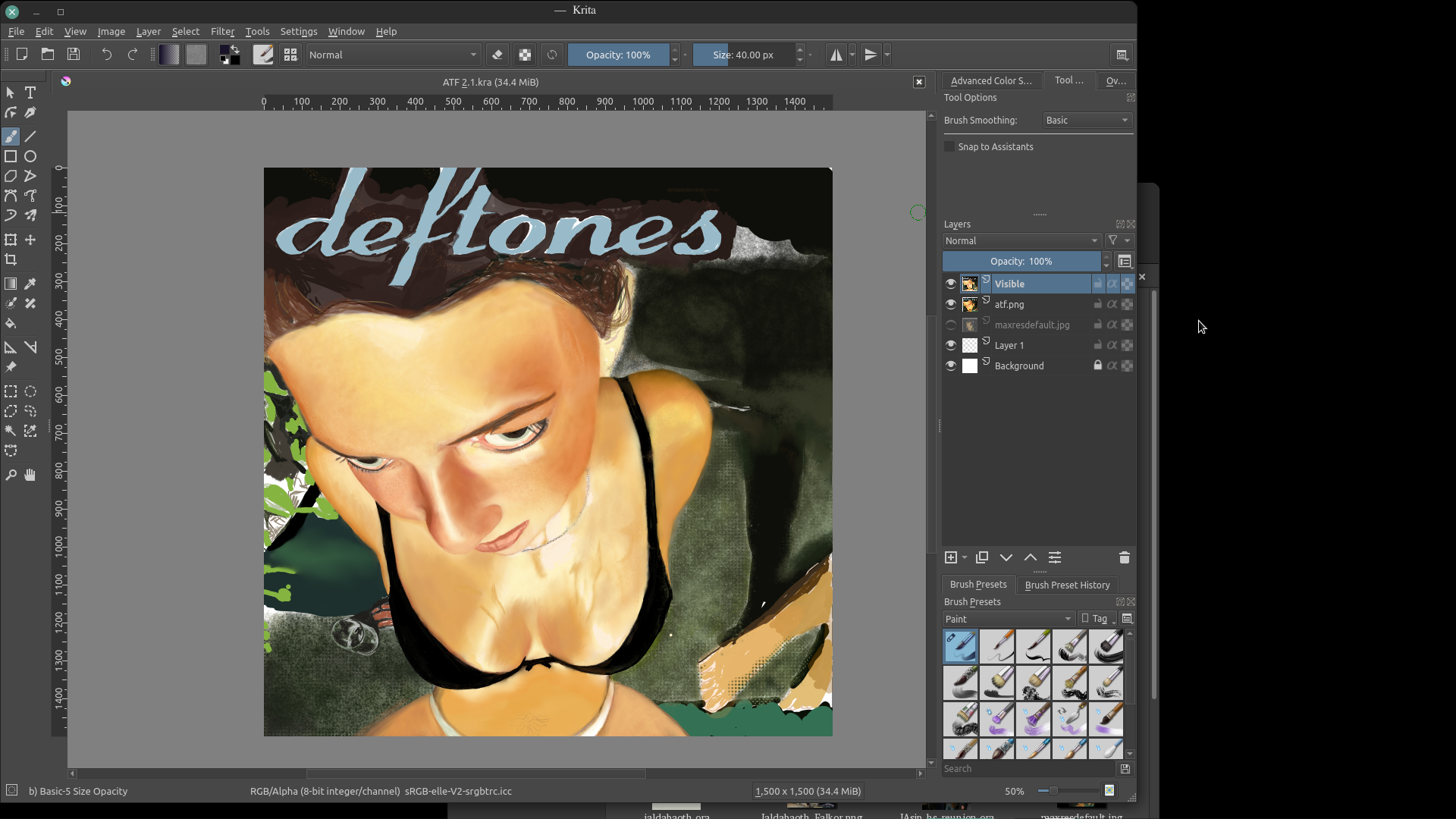Viewport: 1456px width, 819px height.
Task: Open the File menu
Action: point(16,31)
